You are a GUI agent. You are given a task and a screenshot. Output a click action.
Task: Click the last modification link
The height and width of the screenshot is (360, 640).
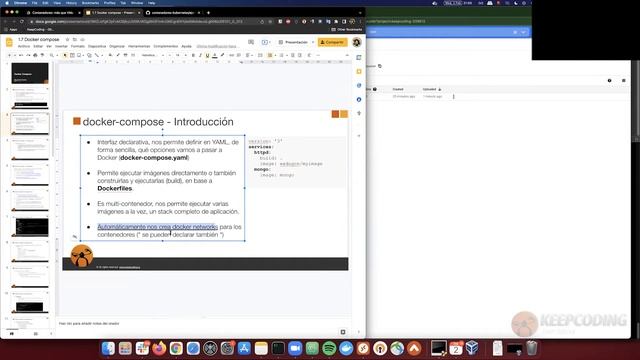(216, 47)
